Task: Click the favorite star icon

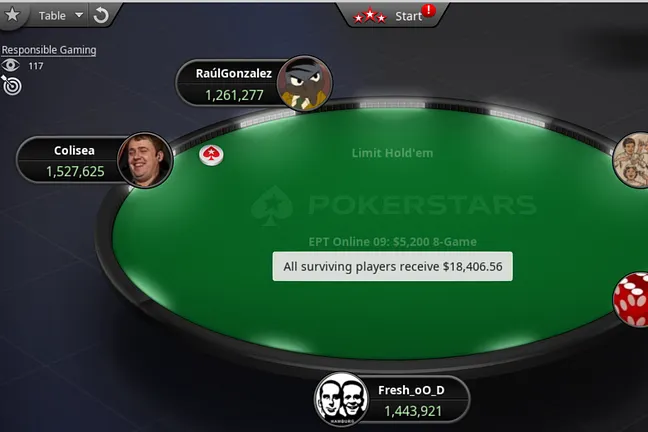Action: coord(12,15)
